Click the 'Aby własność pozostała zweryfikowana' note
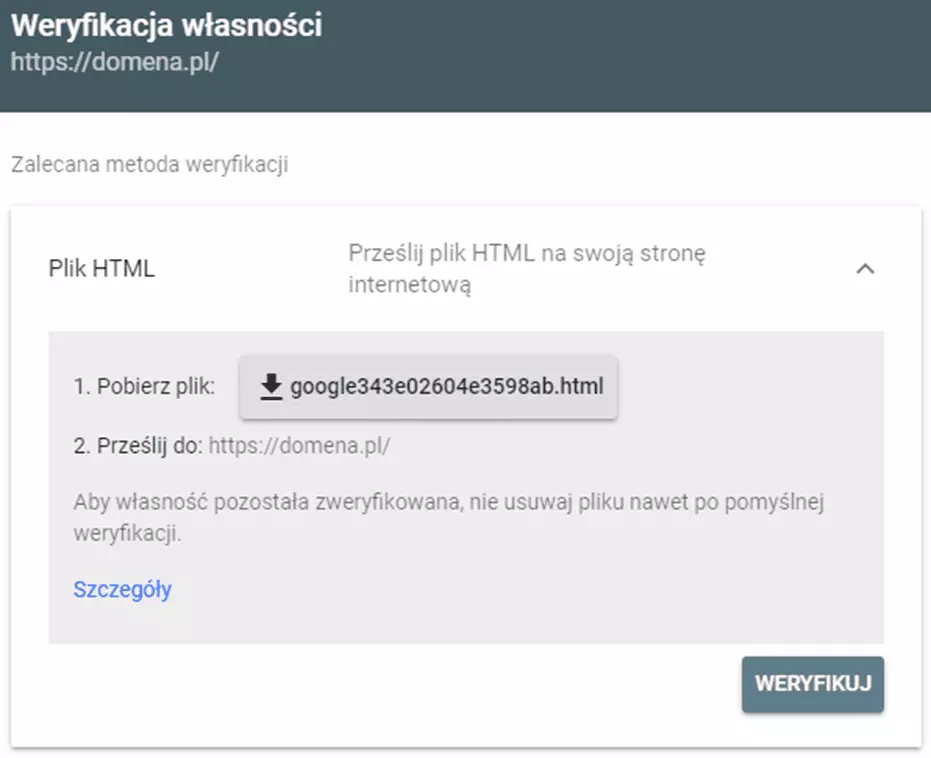The height and width of the screenshot is (758, 931). point(449,518)
